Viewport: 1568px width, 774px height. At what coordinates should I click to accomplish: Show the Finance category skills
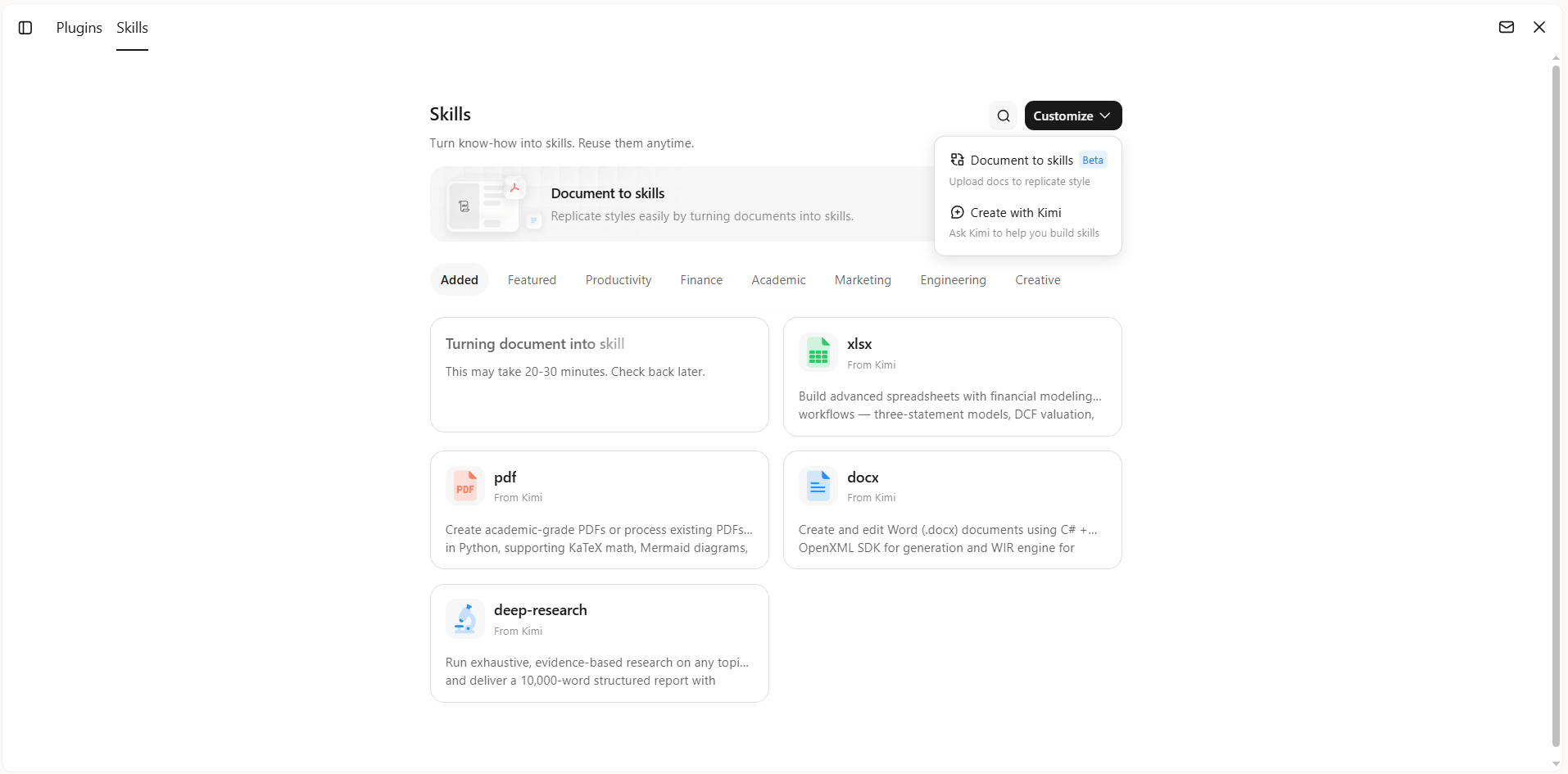tap(701, 280)
